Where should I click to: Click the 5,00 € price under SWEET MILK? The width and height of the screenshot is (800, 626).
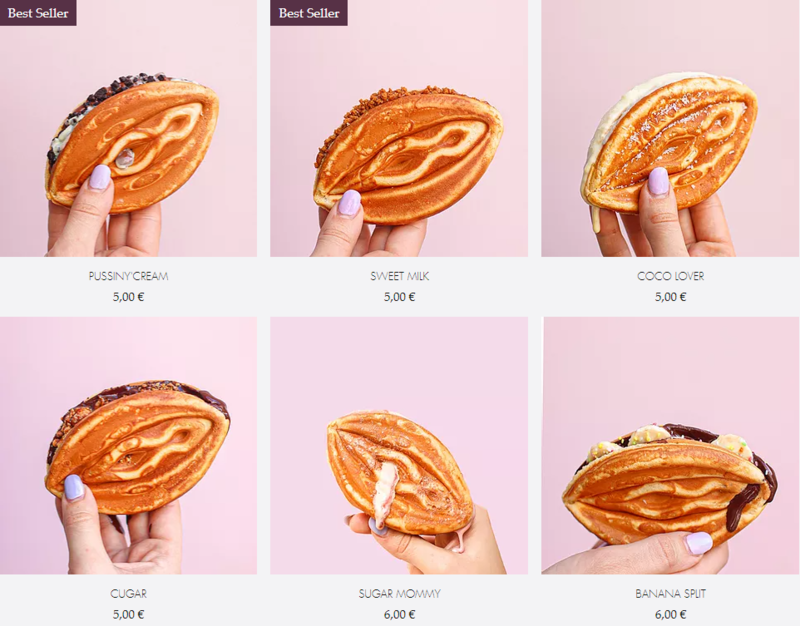[399, 296]
